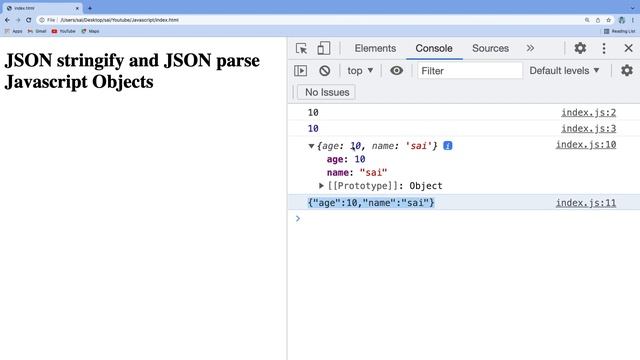Open a new browser tab
Image resolution: width=640 pixels, height=360 pixels.
(x=90, y=8)
